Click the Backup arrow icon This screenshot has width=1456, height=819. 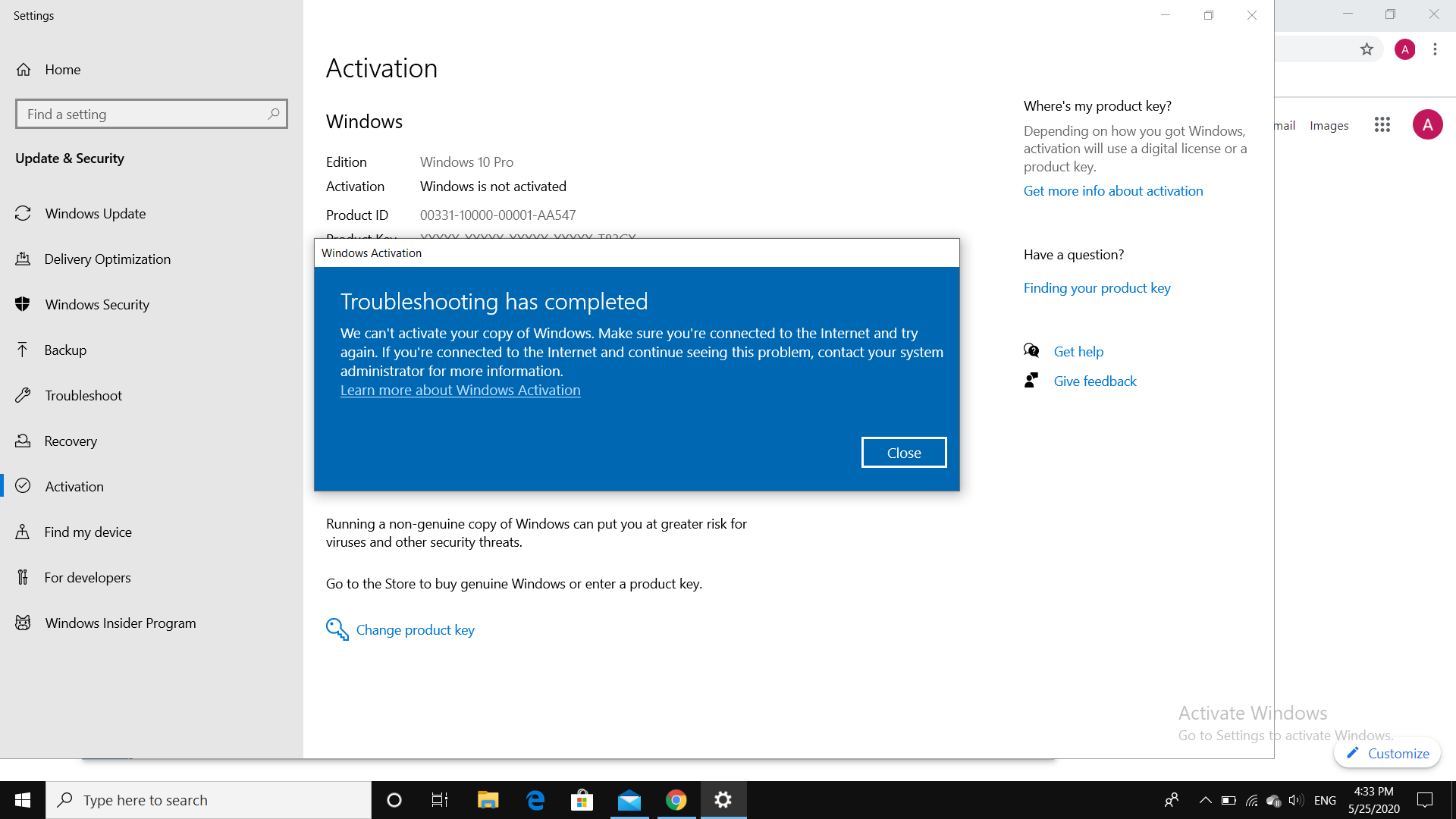23,350
